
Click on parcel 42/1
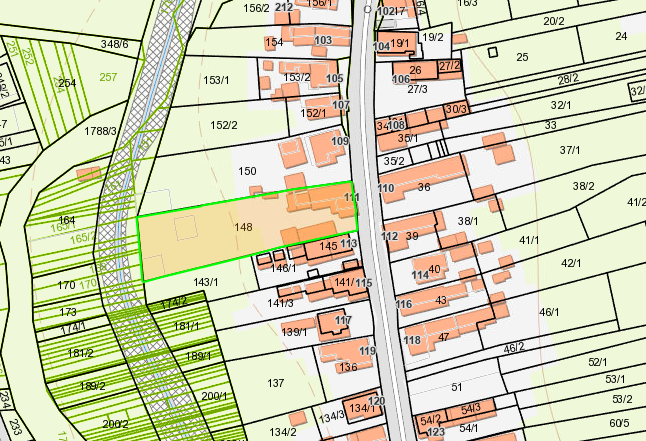pos(571,263)
